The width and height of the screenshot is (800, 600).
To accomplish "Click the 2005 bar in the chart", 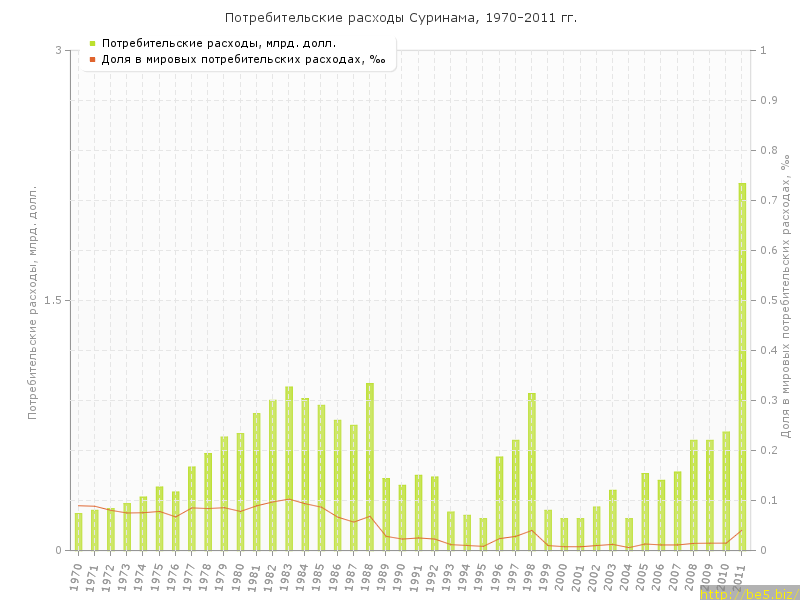I will click(645, 511).
